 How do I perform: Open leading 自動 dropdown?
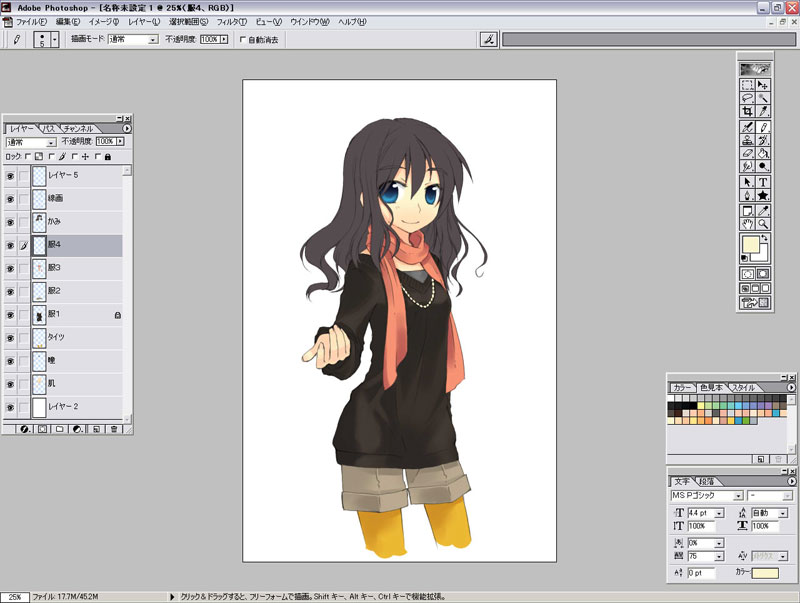783,513
